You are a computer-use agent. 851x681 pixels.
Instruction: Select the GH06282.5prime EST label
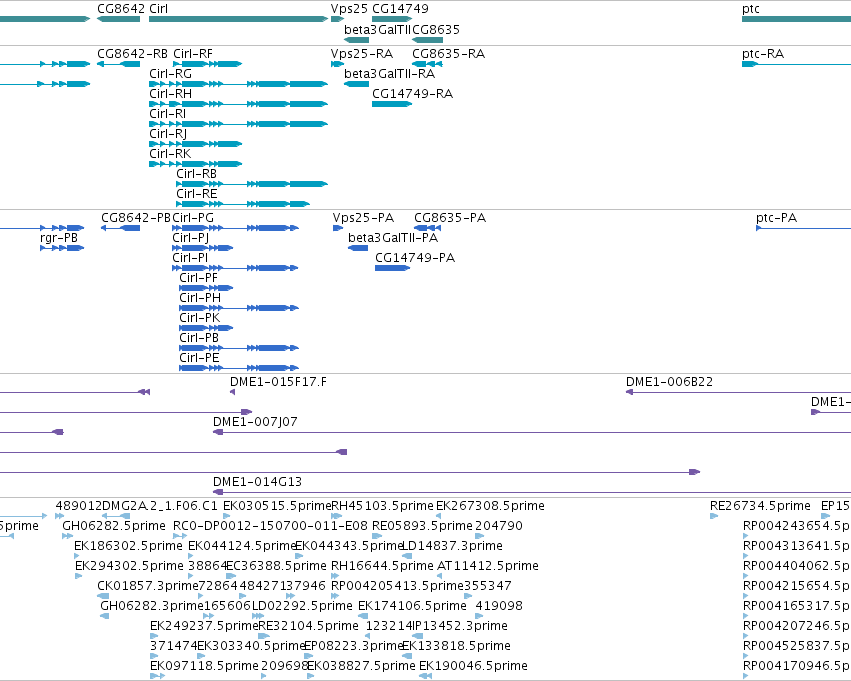click(x=114, y=526)
